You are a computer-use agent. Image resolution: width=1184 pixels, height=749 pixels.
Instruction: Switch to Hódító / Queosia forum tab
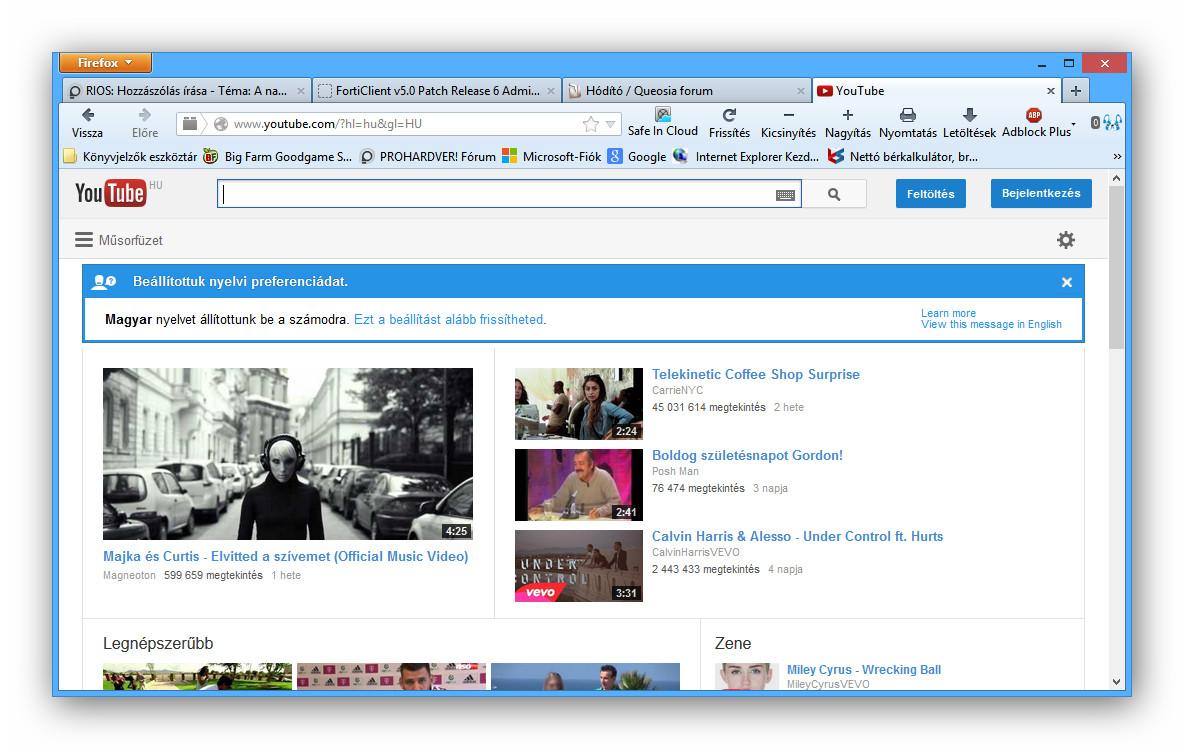pyautogui.click(x=686, y=91)
